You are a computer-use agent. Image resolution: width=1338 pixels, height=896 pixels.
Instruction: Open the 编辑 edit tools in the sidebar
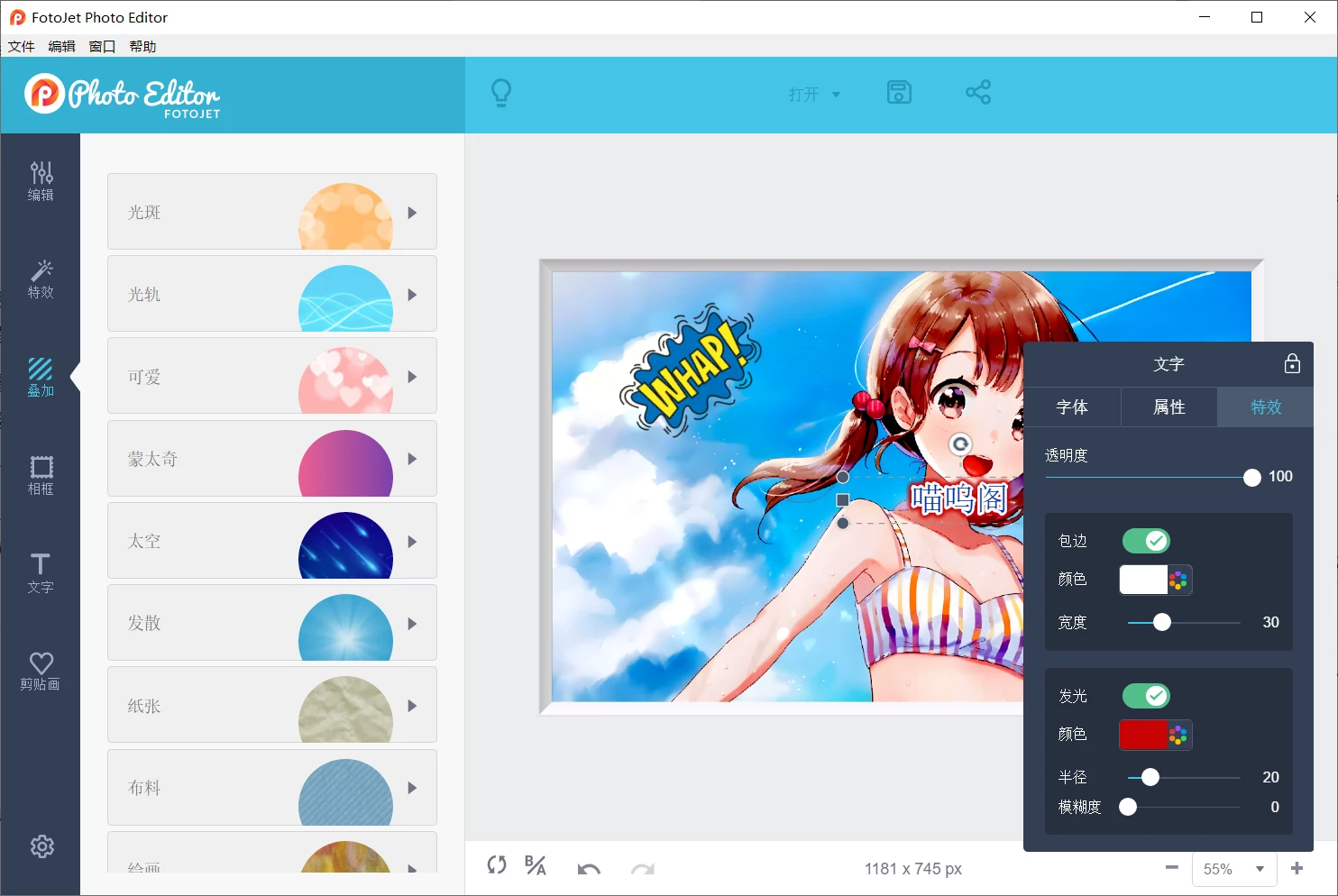[x=41, y=181]
